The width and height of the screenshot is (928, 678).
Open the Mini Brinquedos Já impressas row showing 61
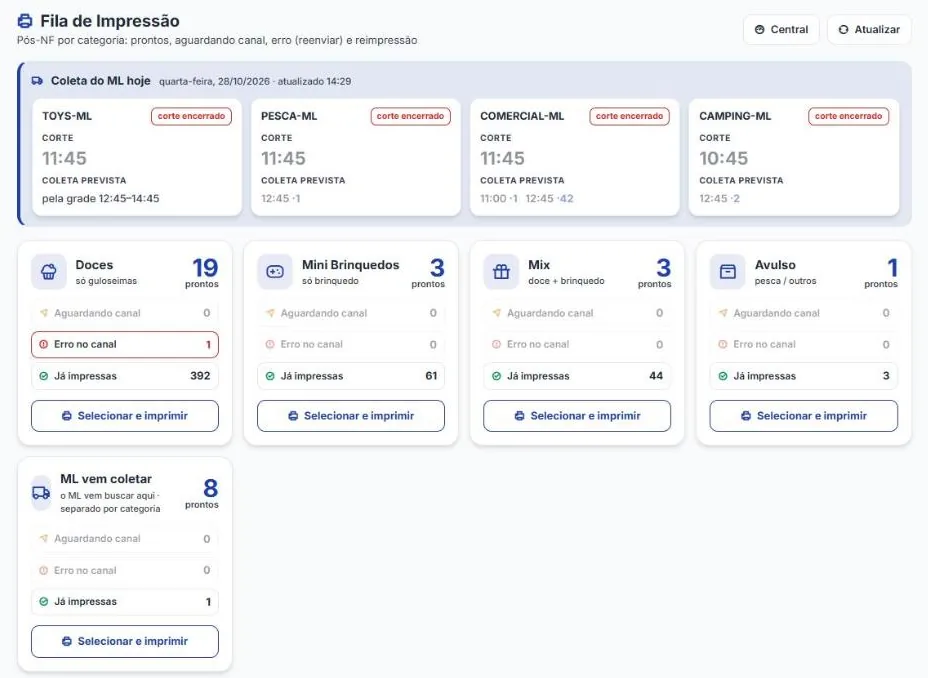(351, 376)
